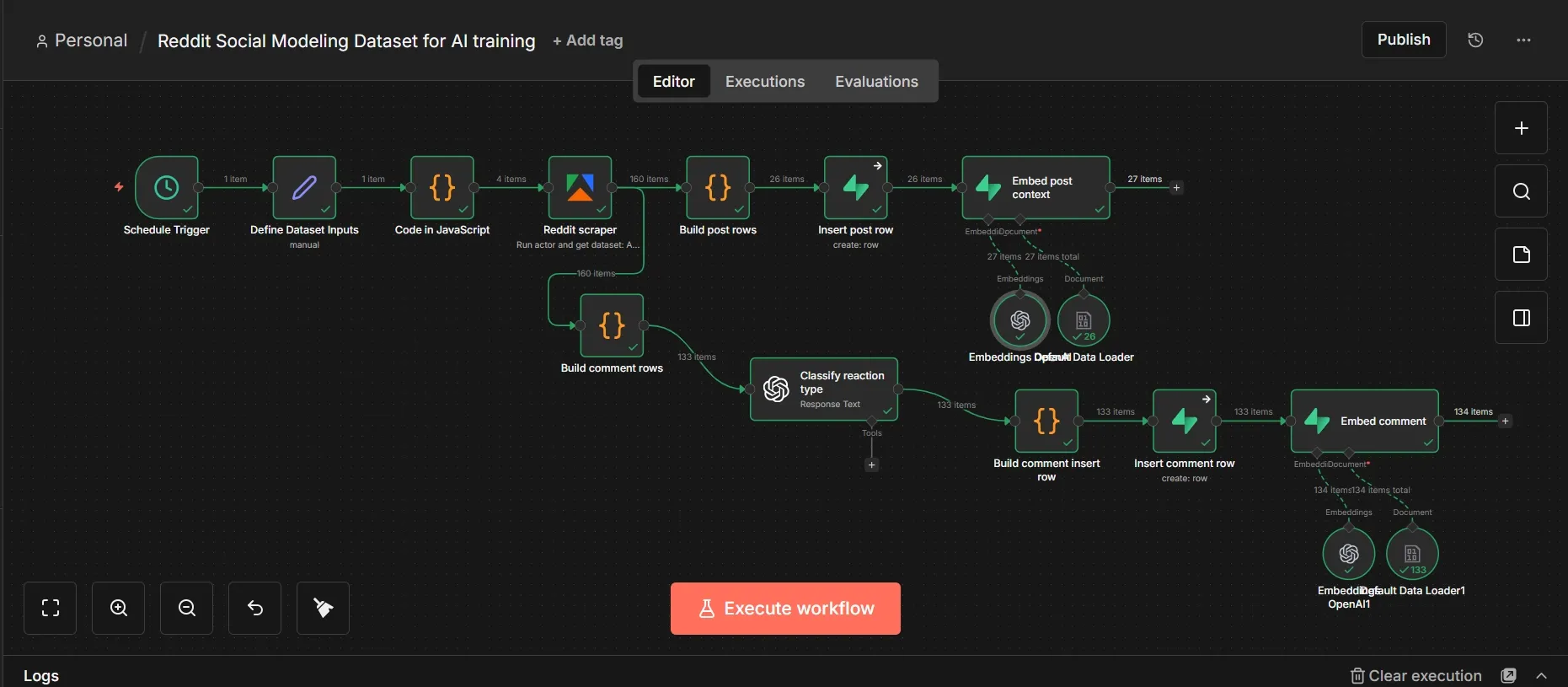
Task: Open workflow history
Action: click(1475, 40)
